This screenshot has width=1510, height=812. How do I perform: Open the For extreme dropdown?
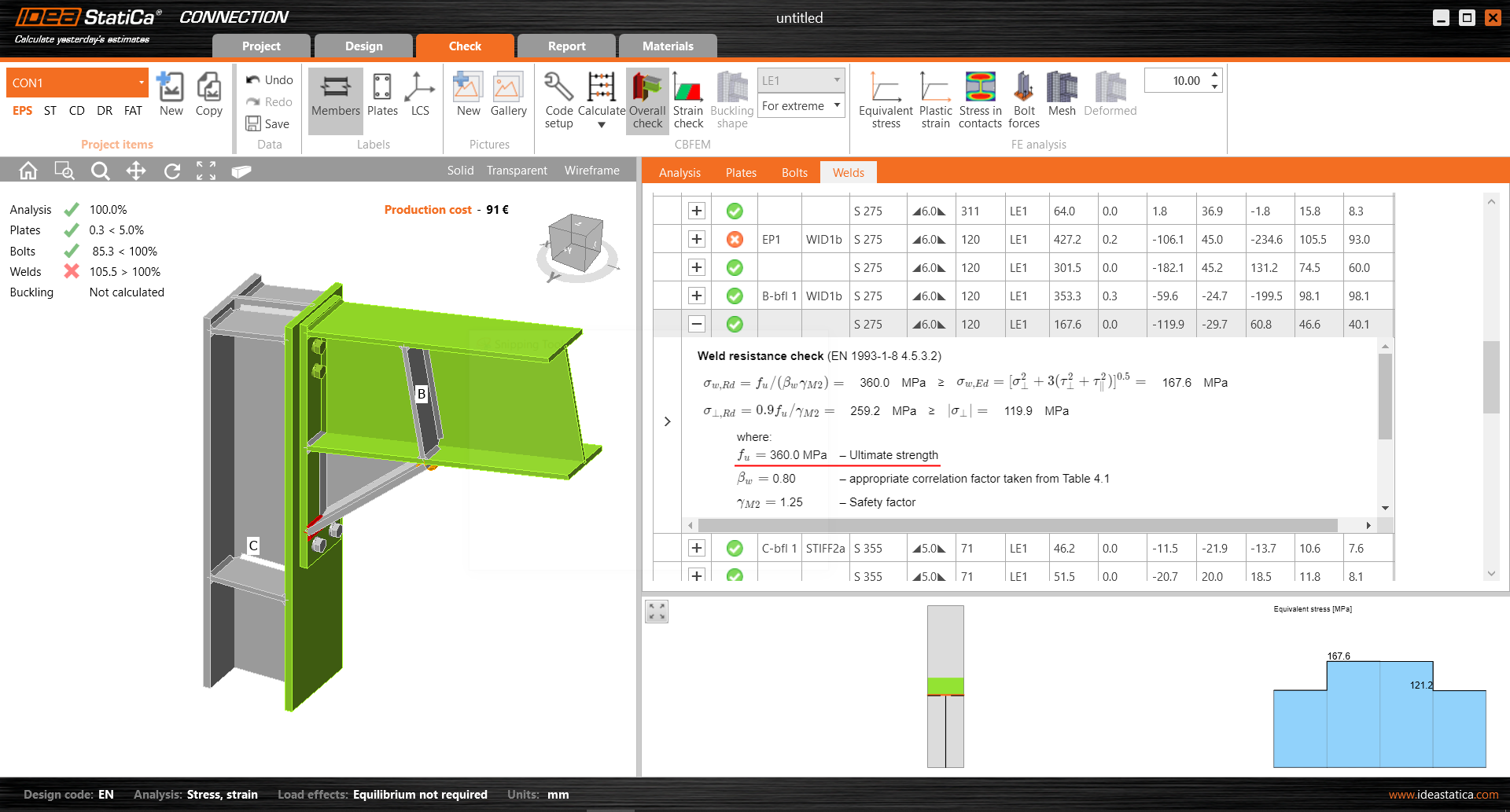point(801,106)
